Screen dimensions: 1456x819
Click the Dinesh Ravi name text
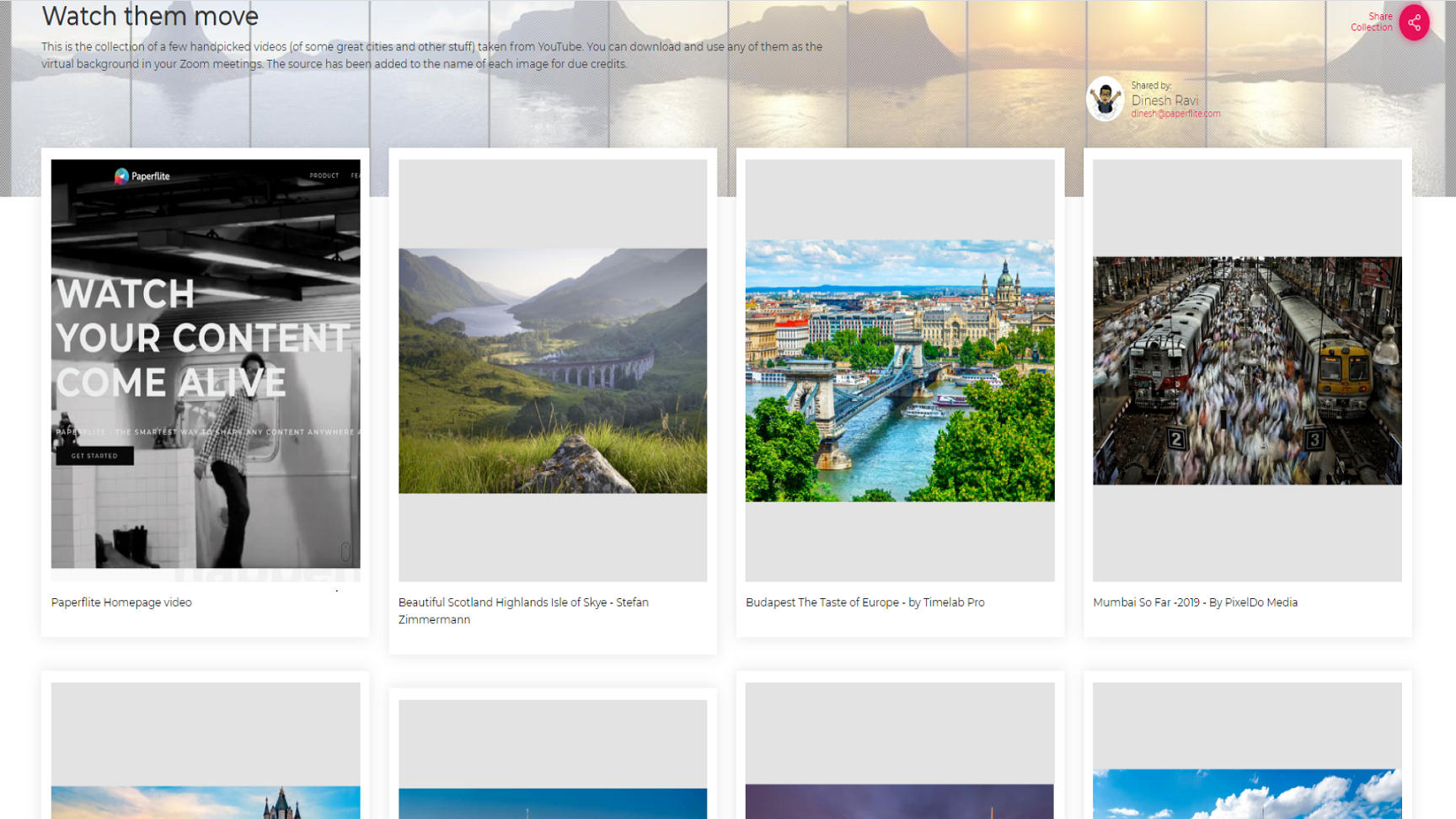[1164, 100]
